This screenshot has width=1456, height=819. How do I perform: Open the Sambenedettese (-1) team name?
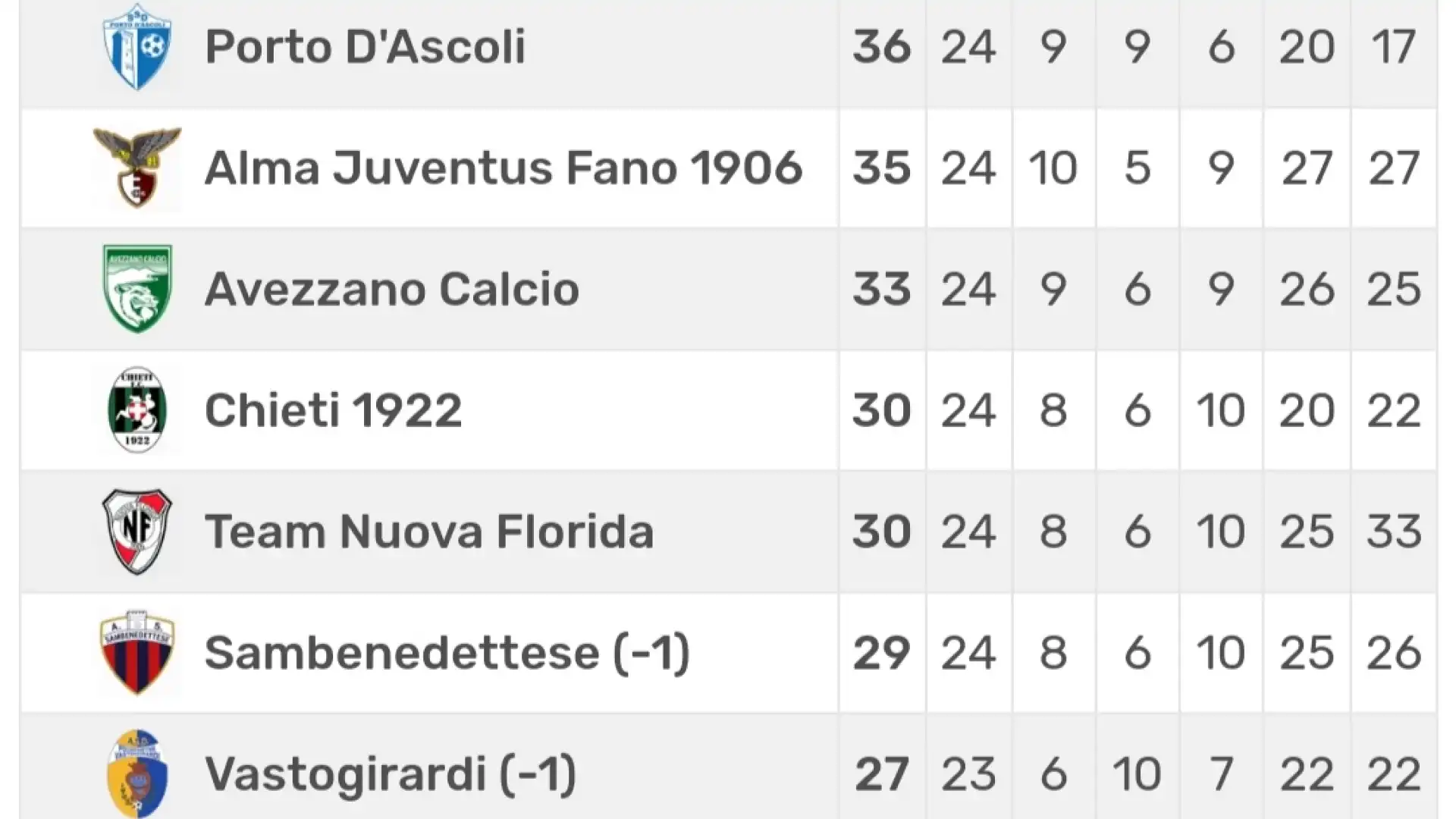tap(447, 653)
